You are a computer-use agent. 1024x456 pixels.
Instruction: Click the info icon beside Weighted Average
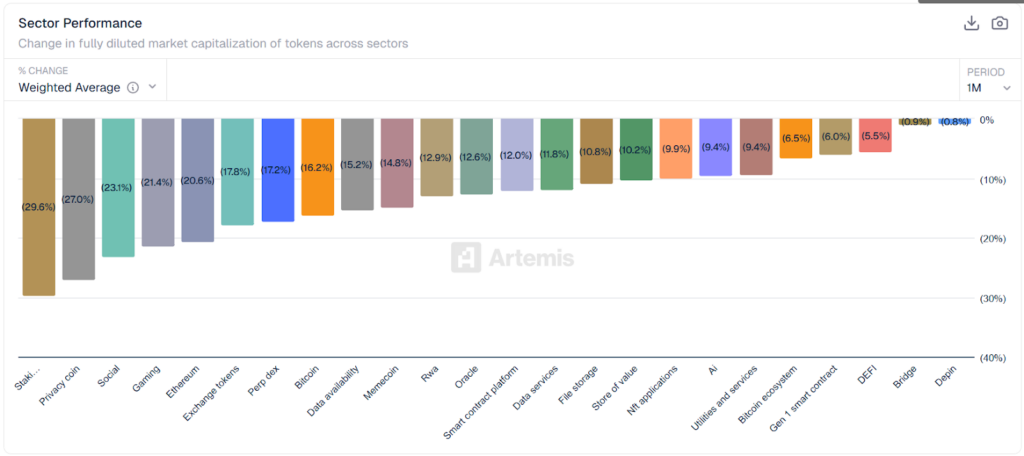point(132,87)
